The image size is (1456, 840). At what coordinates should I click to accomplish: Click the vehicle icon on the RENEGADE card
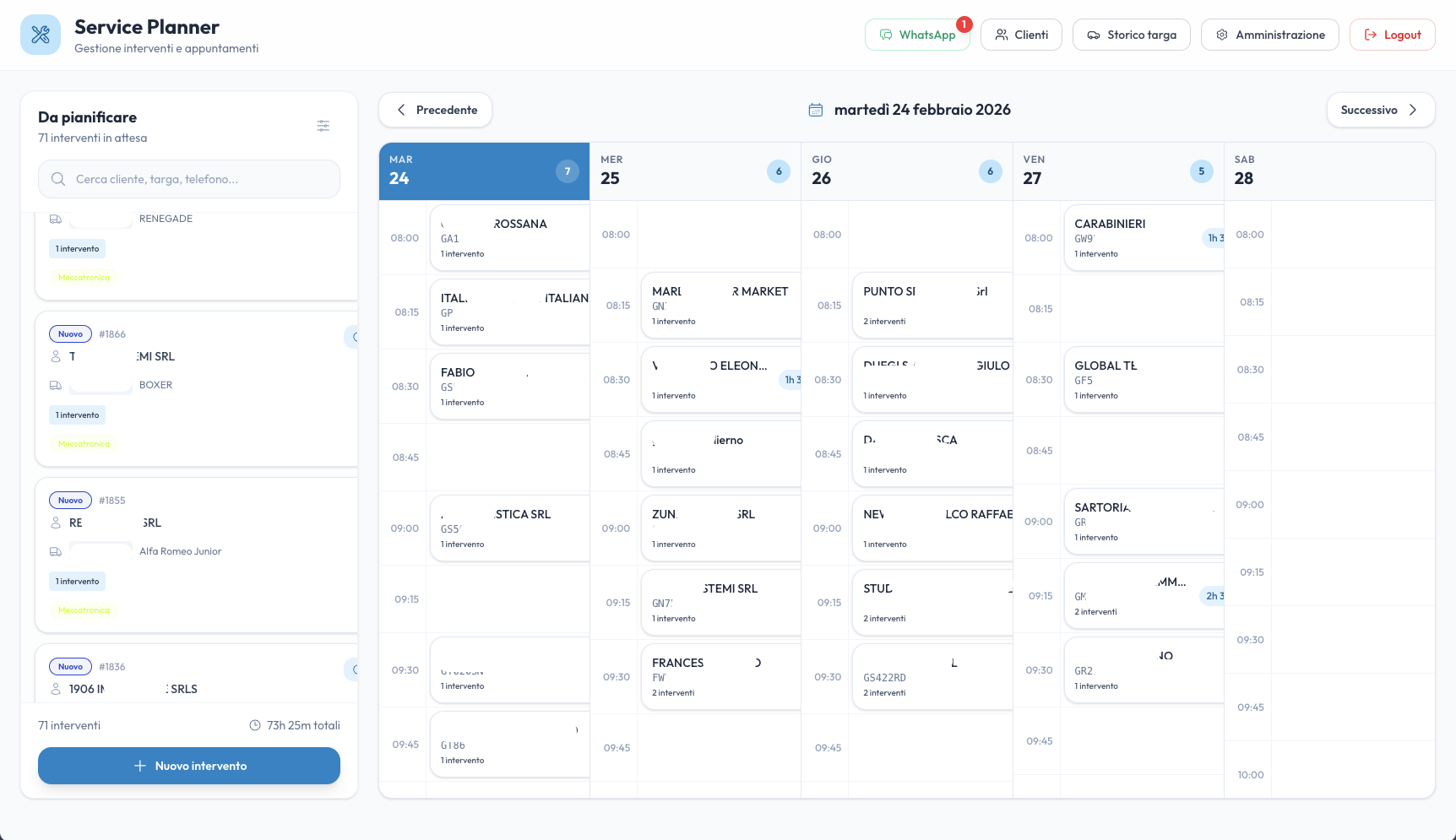[56, 218]
